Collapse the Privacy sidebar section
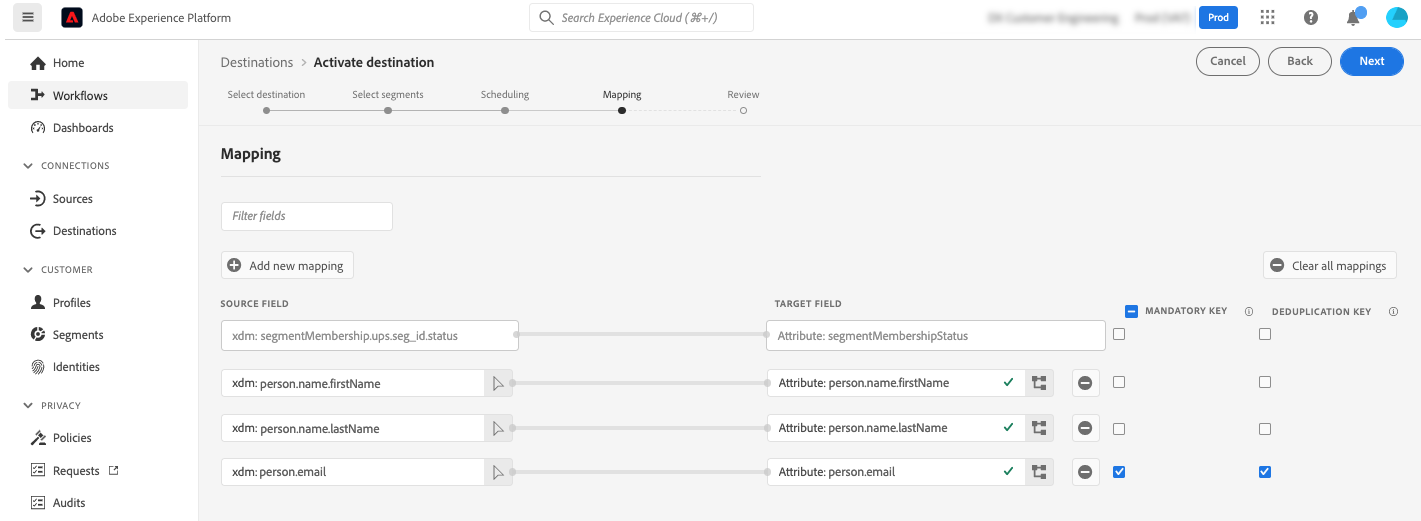This screenshot has height=521, width=1421. 28,406
